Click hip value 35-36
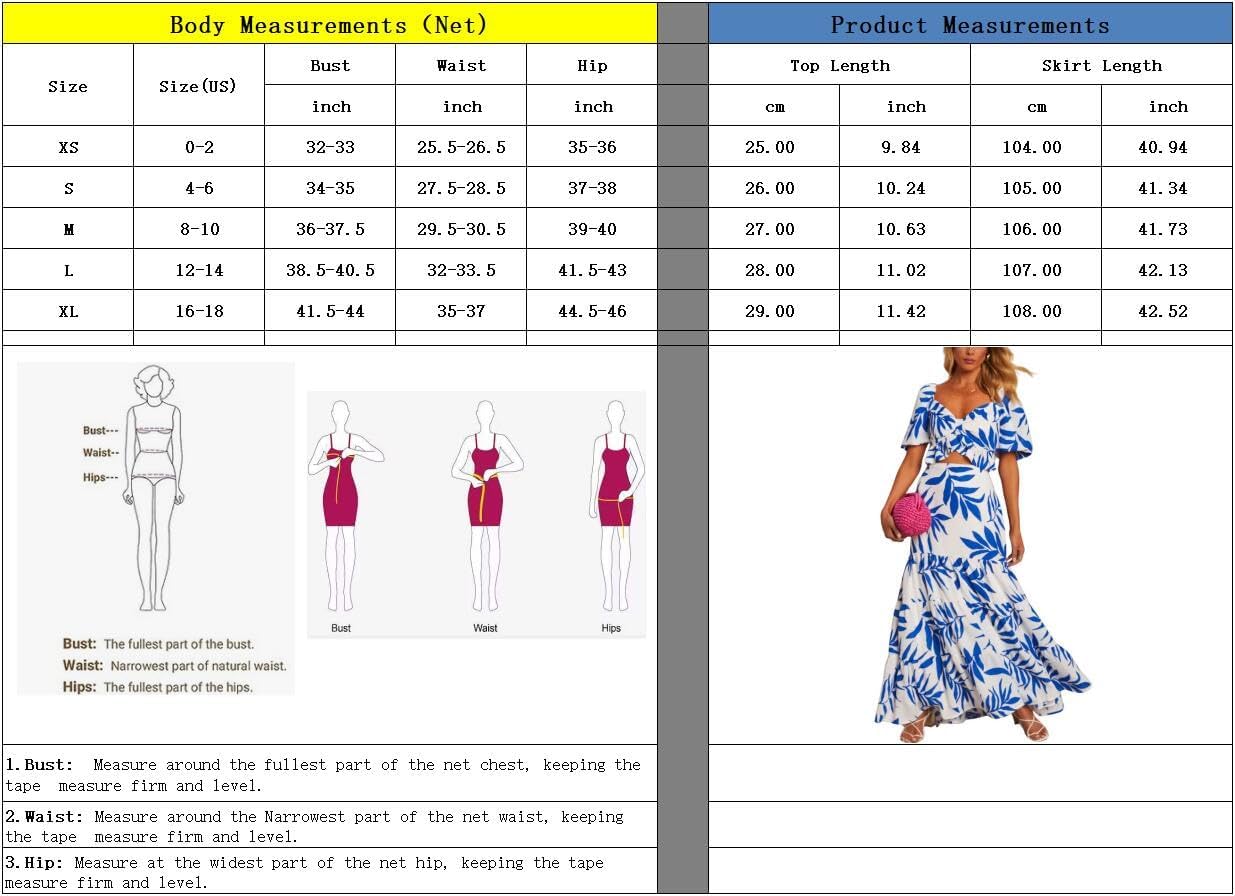The image size is (1235, 896). tap(592, 147)
